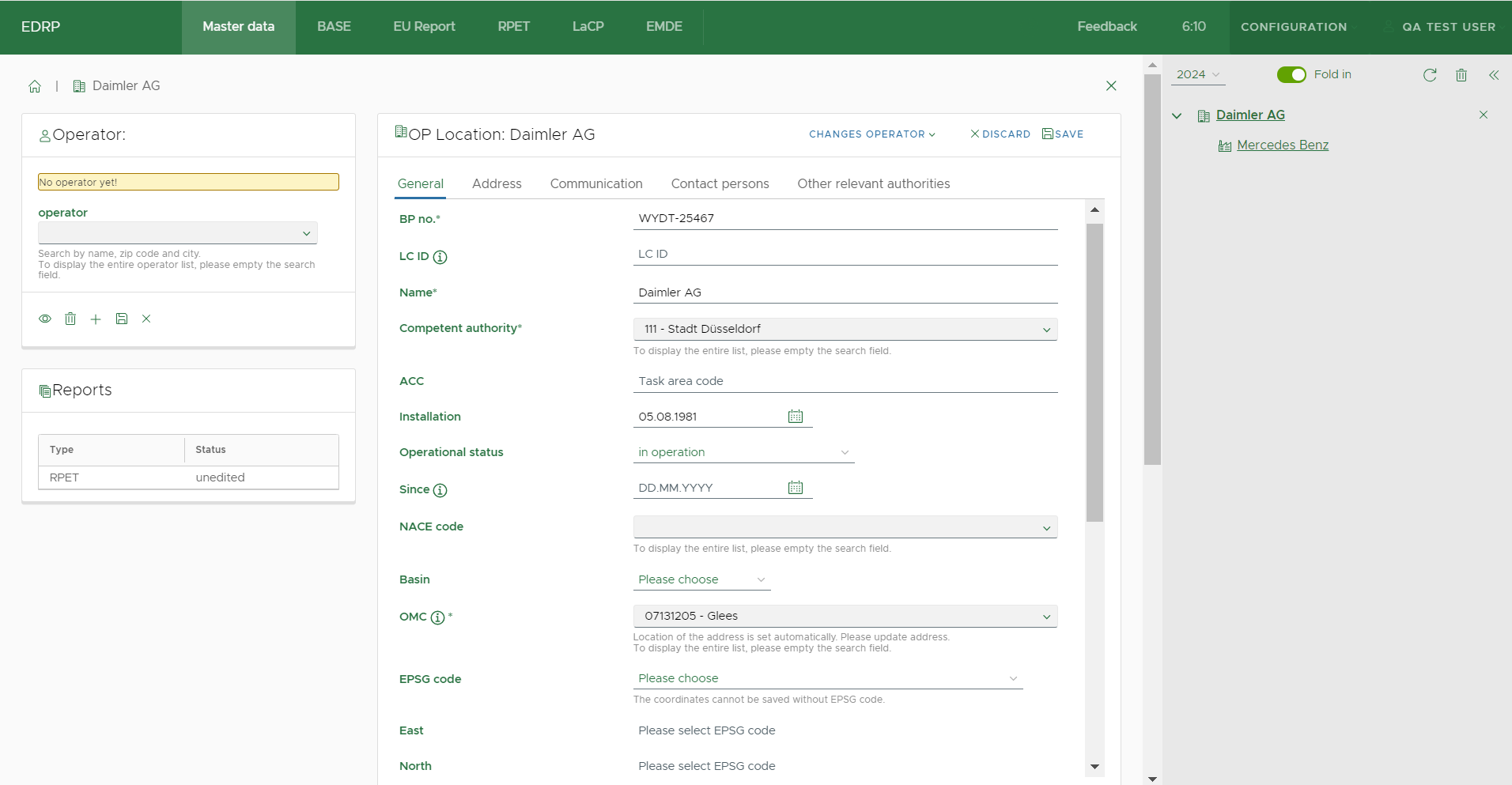The image size is (1512, 785).
Task: Collapse the right sidebar with double-chevron icon
Action: coord(1494,75)
